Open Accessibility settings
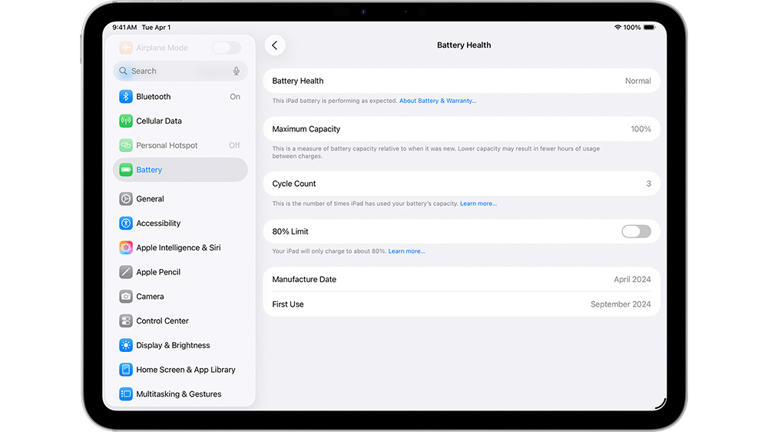This screenshot has width=768, height=432. point(180,223)
